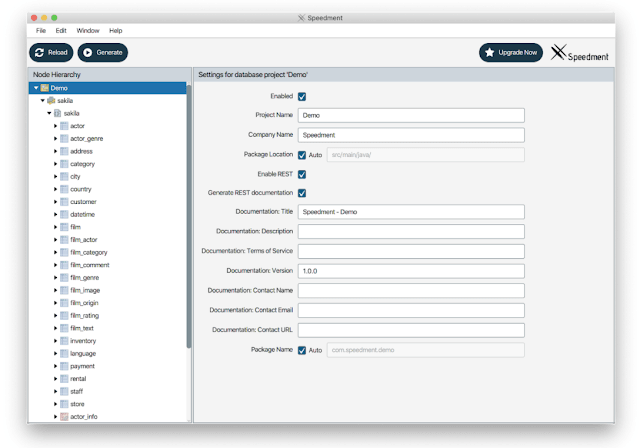The width and height of the screenshot is (640, 448).
Task: Click the film_category table icon
Action: click(64, 252)
